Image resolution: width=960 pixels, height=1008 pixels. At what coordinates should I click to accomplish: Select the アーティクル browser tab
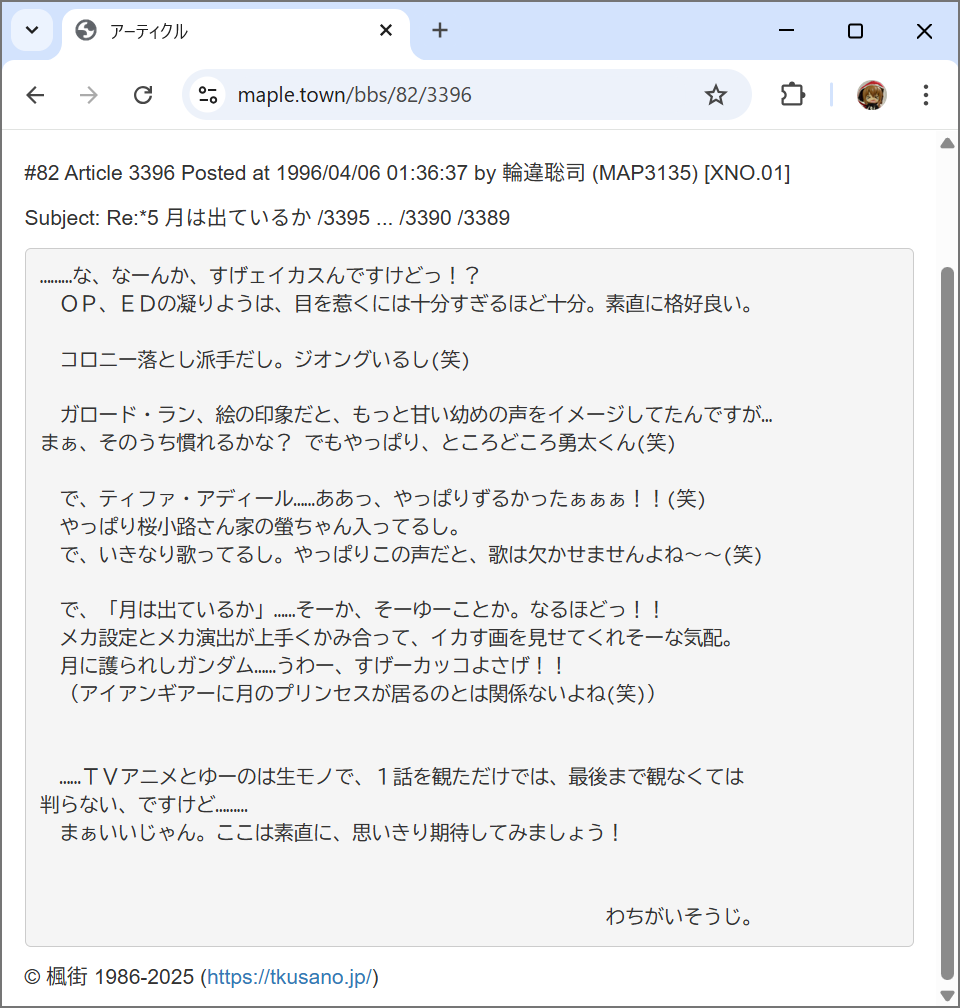[x=220, y=32]
